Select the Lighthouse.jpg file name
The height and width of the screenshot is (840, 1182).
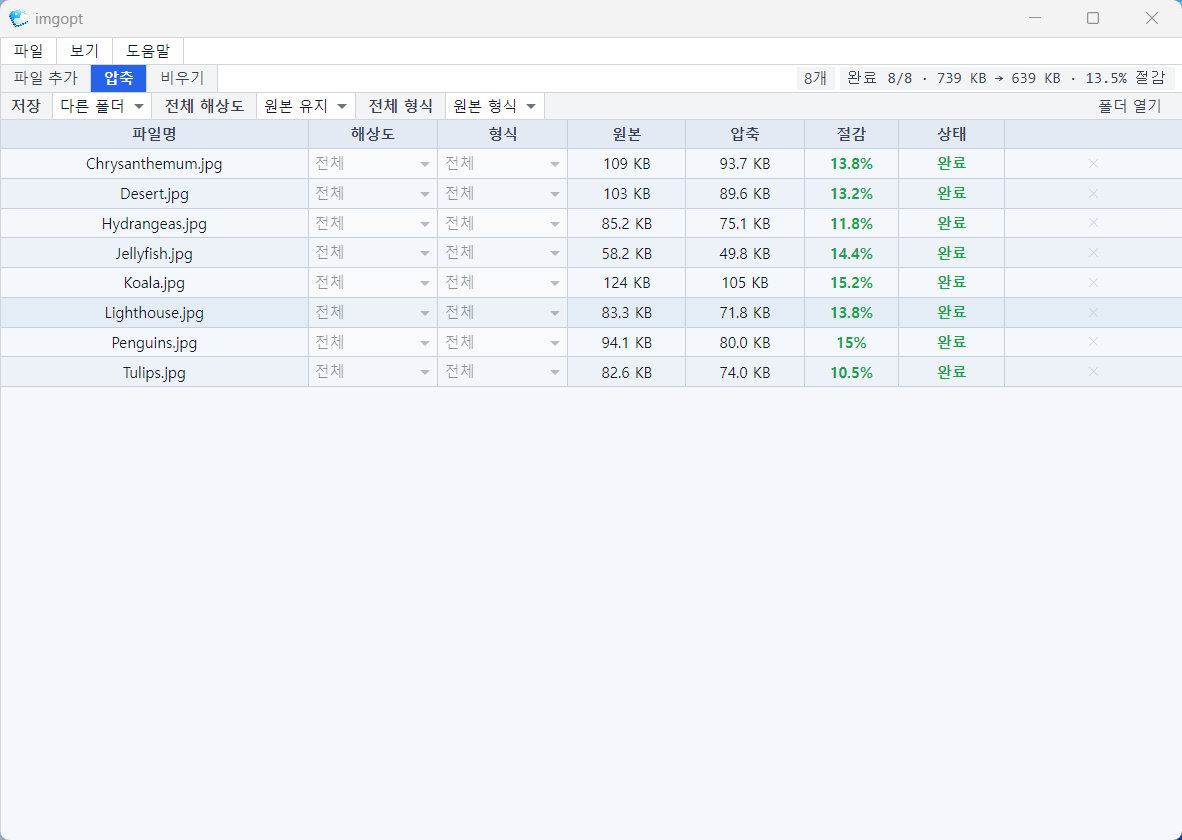click(x=154, y=313)
